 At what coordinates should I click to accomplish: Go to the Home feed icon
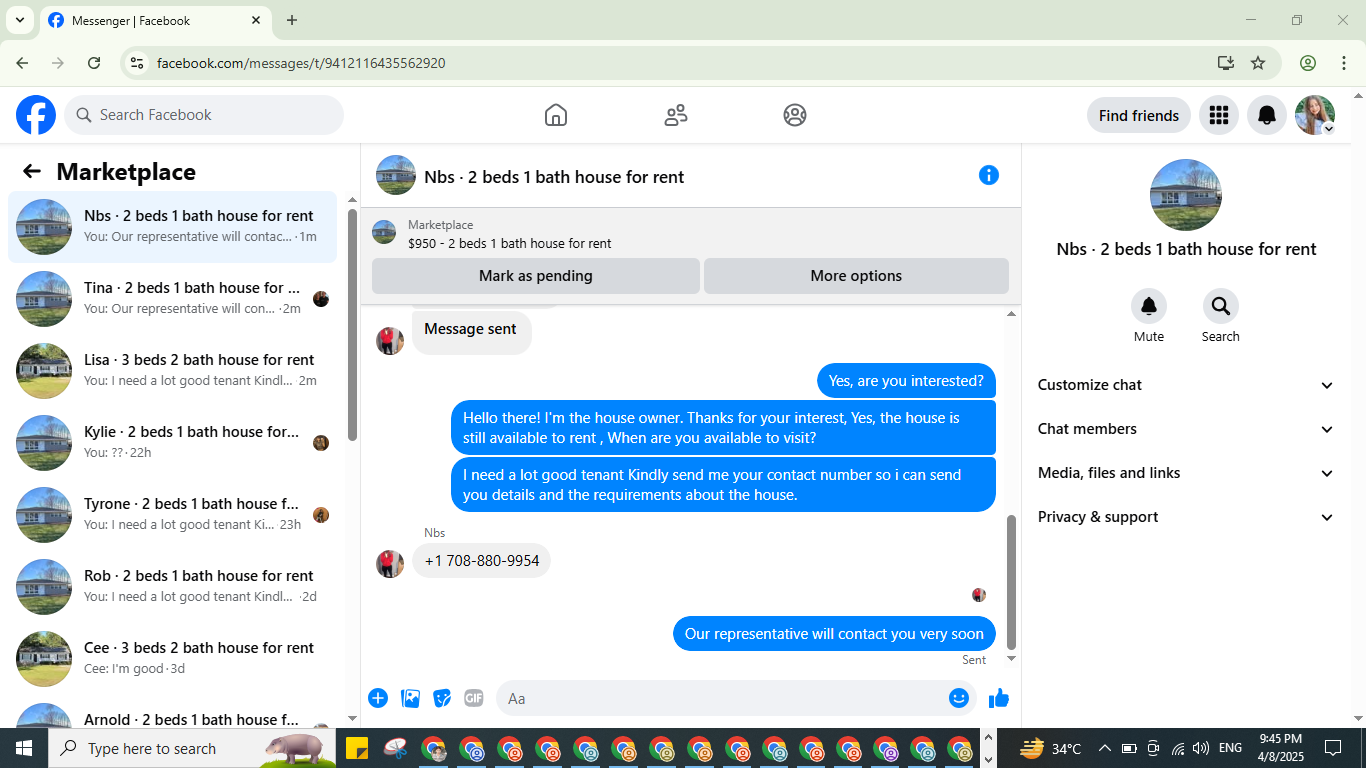556,115
